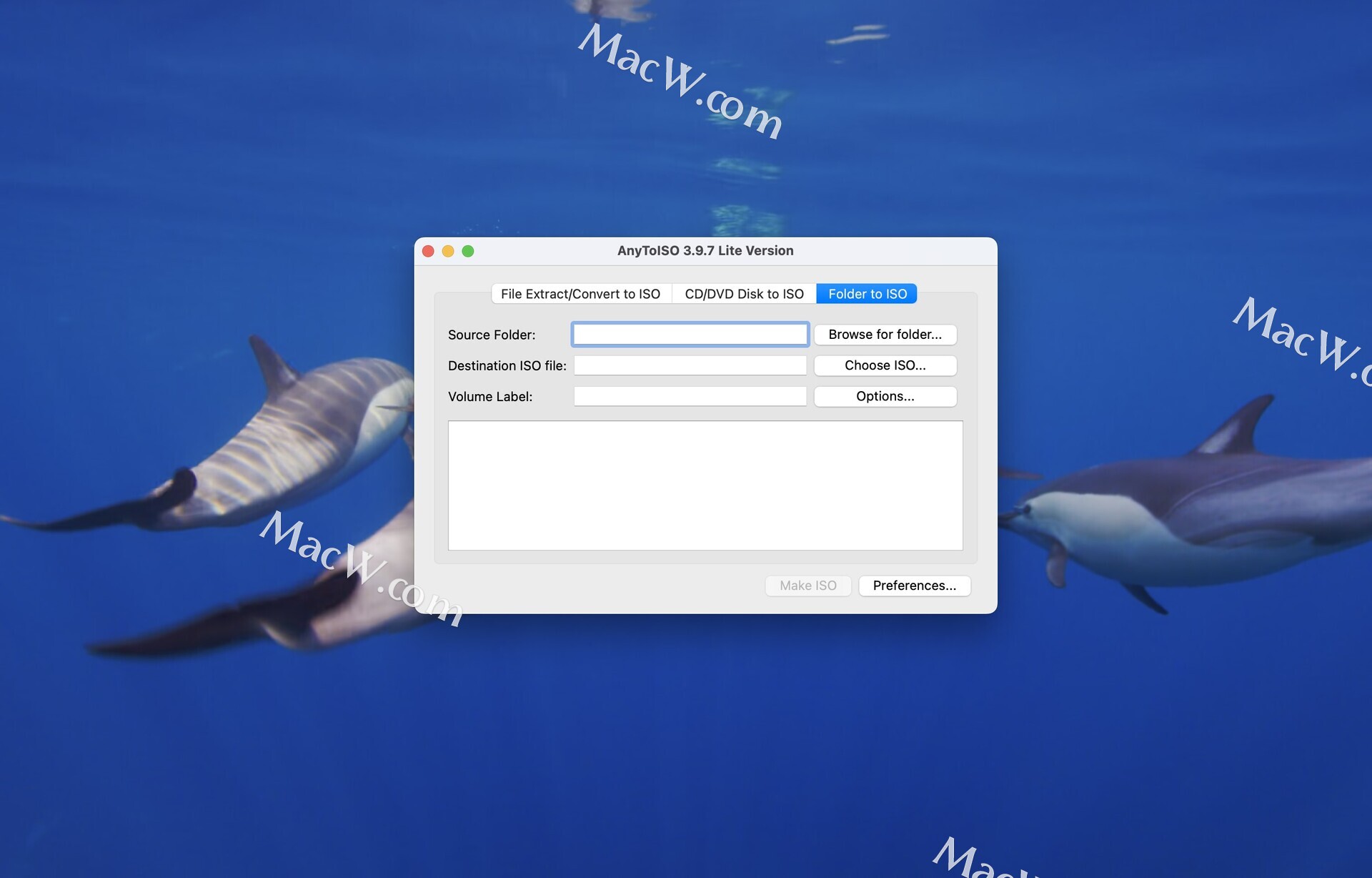Focus the Source Folder input field
The width and height of the screenshot is (1372, 878).
(x=690, y=335)
